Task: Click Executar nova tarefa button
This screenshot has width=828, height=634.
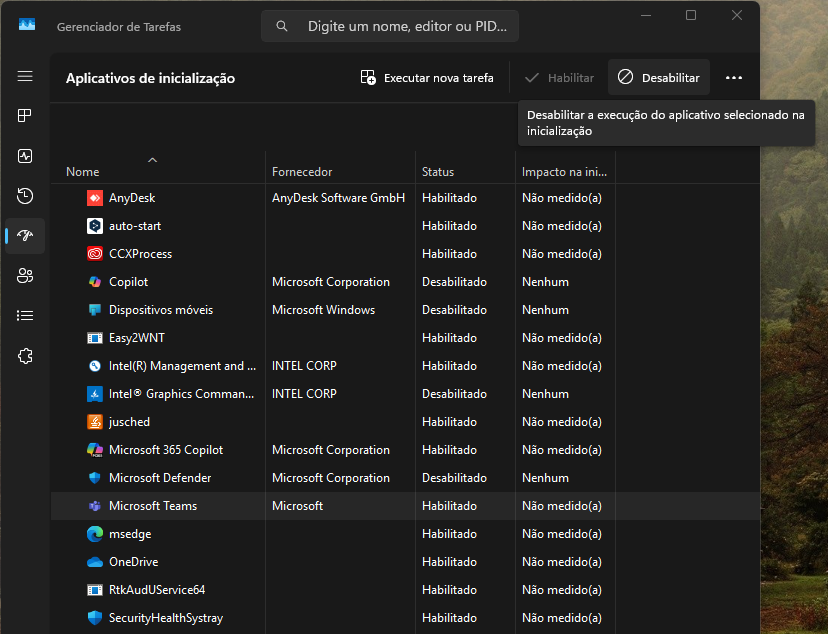Action: pyautogui.click(x=427, y=78)
